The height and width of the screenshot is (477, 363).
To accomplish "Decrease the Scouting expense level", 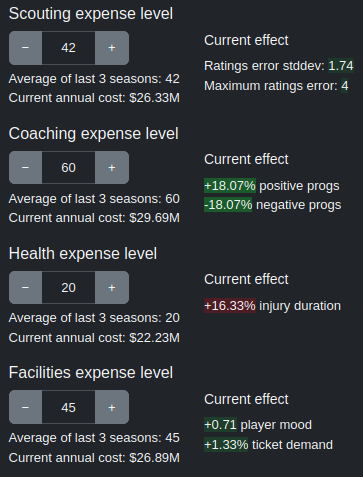I will [25, 48].
